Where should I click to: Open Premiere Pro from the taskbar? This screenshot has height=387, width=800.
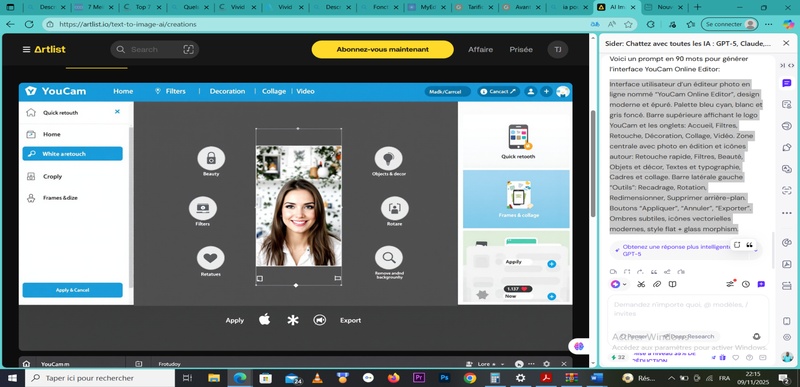(419, 378)
